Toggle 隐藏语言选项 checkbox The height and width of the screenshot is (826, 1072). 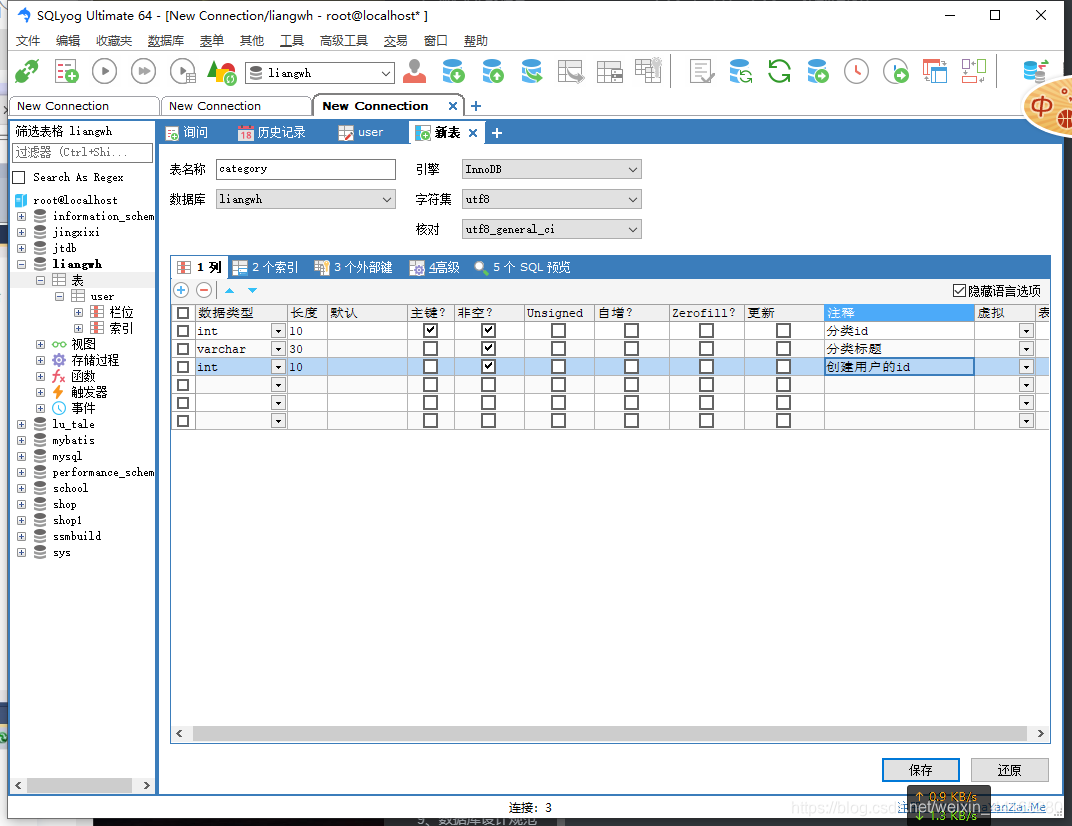(959, 291)
